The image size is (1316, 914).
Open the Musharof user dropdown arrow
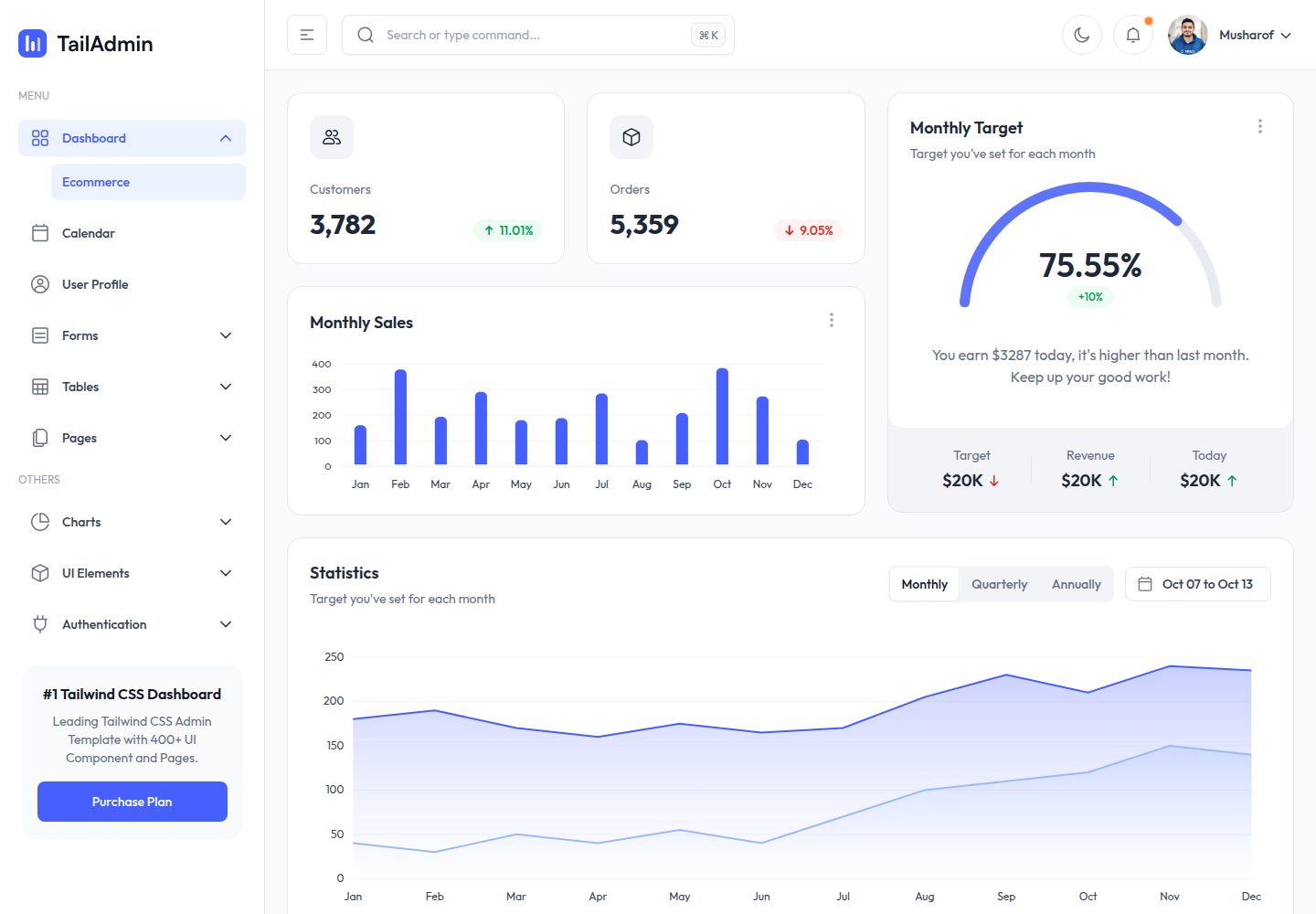[1286, 36]
